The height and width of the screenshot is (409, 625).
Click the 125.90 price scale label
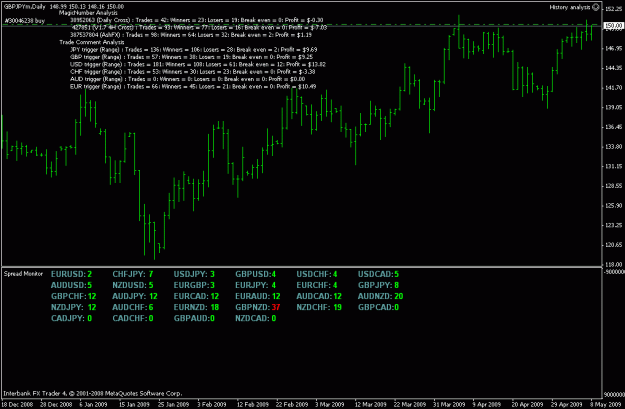coord(613,206)
